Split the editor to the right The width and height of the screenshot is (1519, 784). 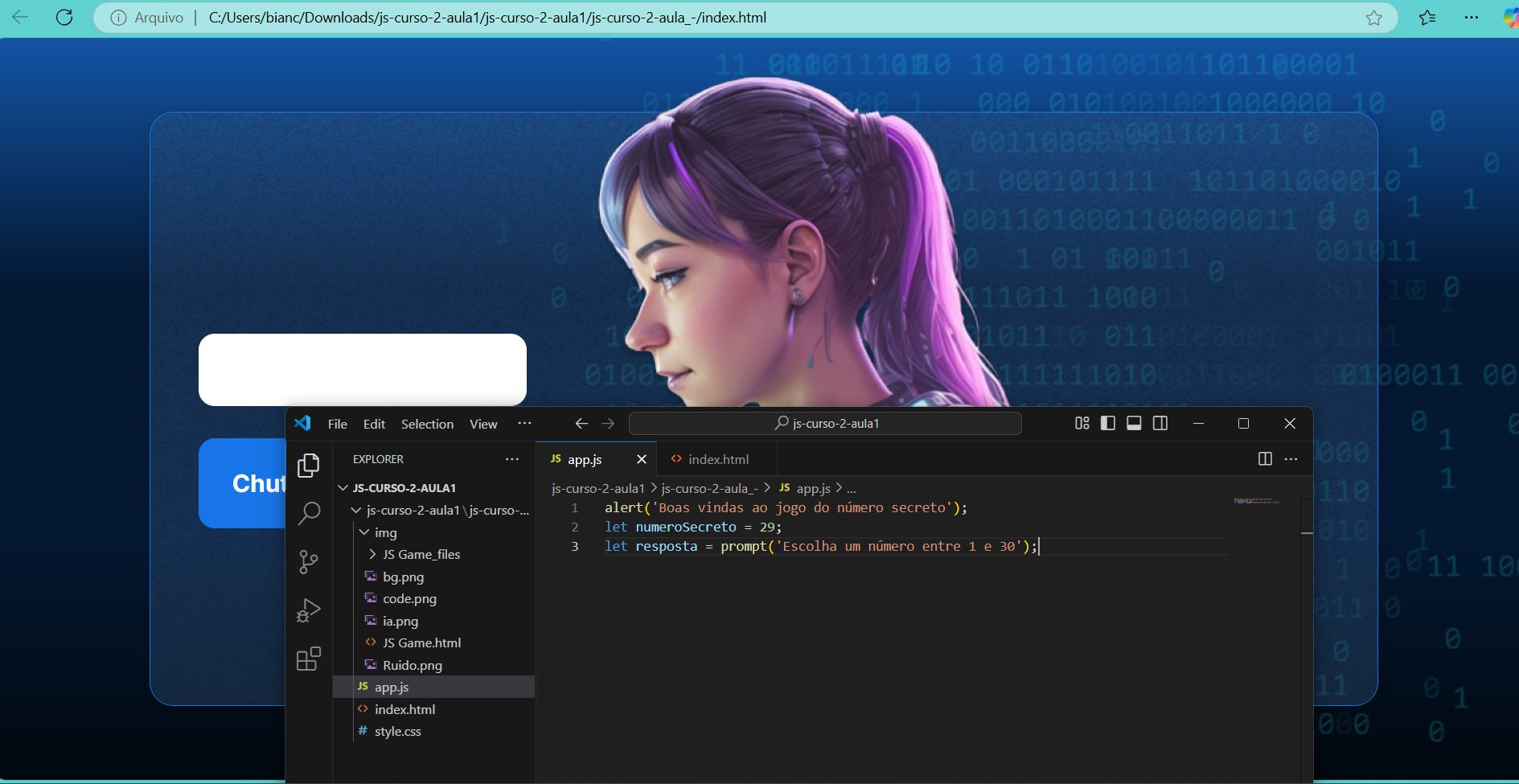click(1265, 458)
